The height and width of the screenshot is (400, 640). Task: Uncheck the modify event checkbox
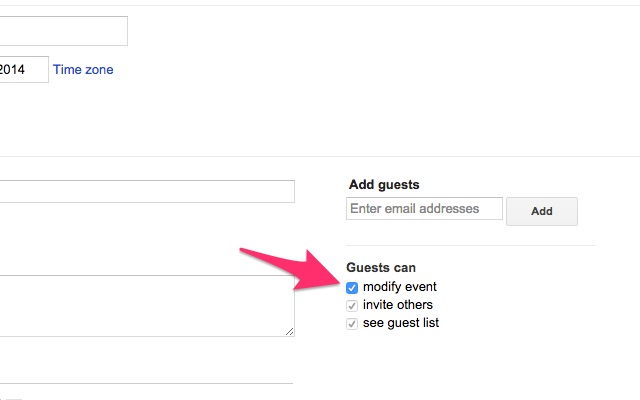(x=352, y=288)
